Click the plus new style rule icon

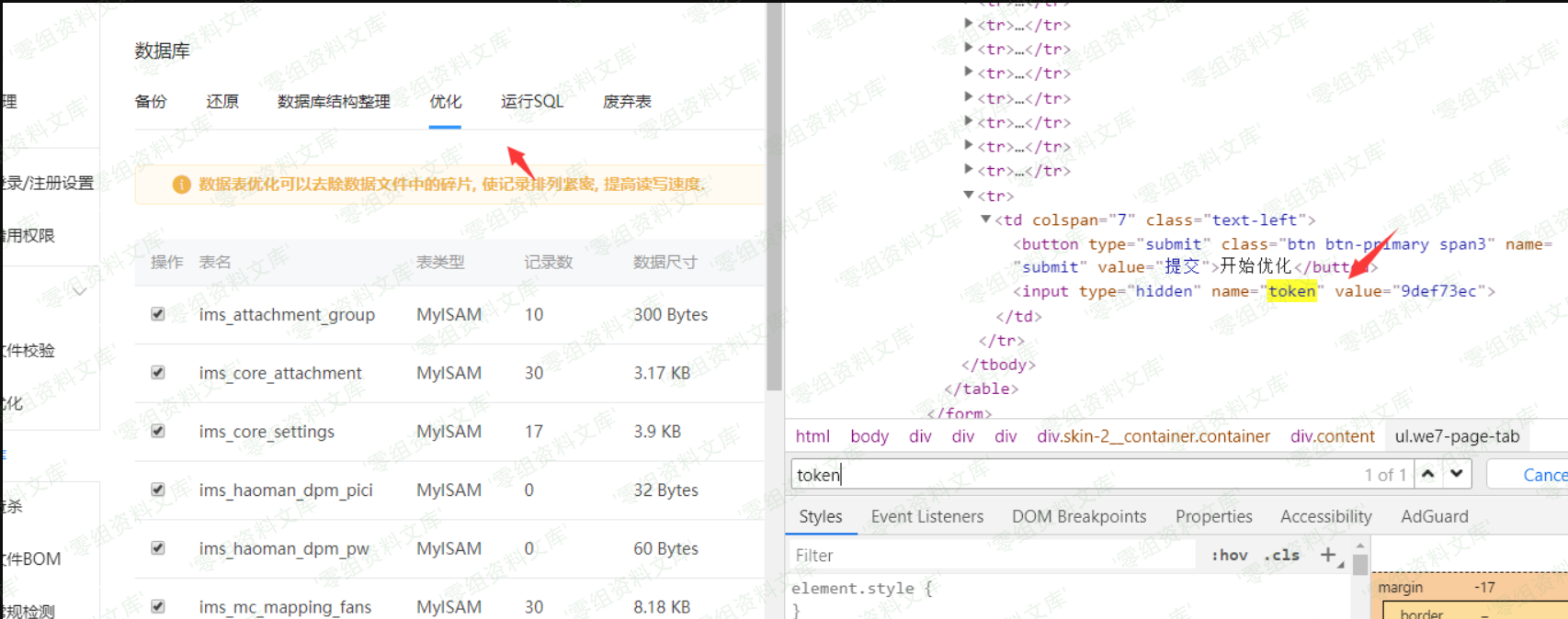pyautogui.click(x=1328, y=555)
